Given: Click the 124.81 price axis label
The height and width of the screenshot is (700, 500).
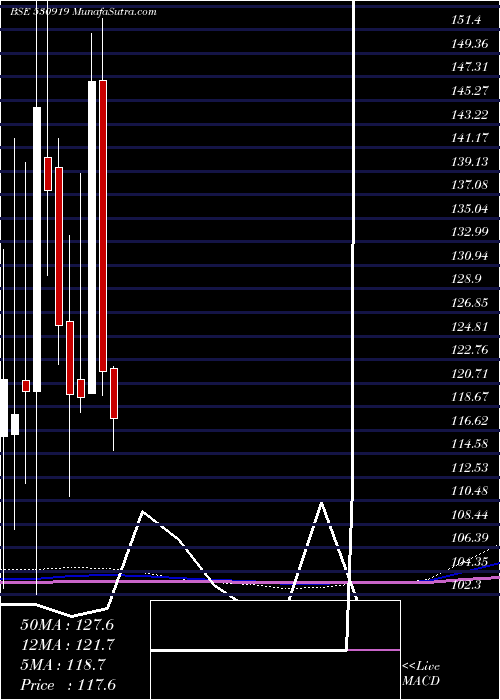Looking at the screenshot, I should (469, 326).
